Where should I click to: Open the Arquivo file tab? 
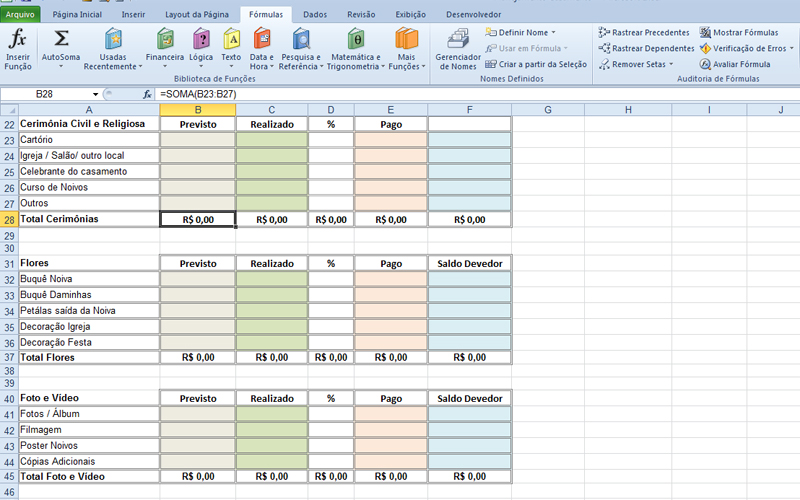pos(20,15)
